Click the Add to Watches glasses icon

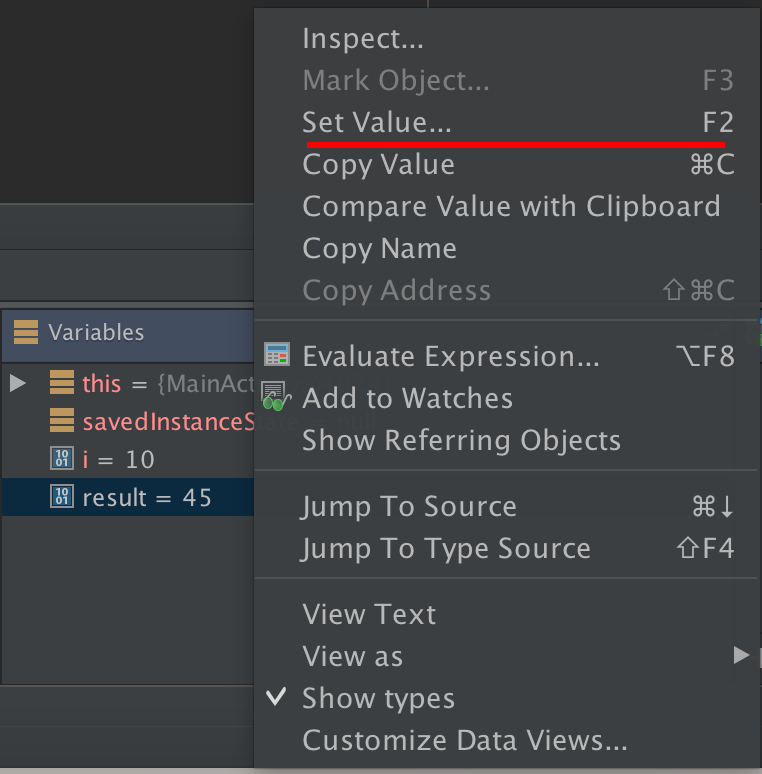tap(275, 396)
